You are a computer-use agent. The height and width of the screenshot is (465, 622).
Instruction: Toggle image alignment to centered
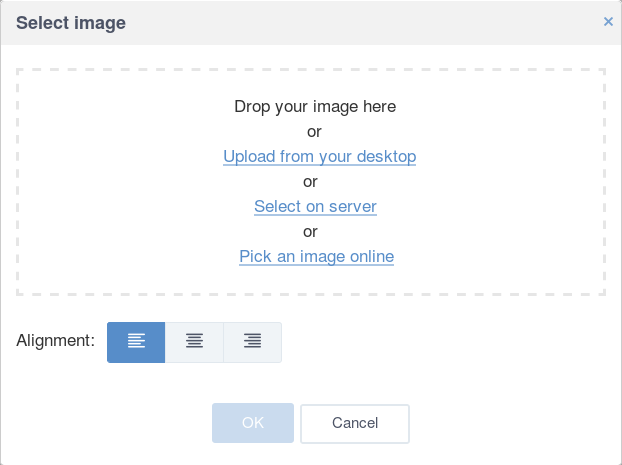tap(194, 342)
